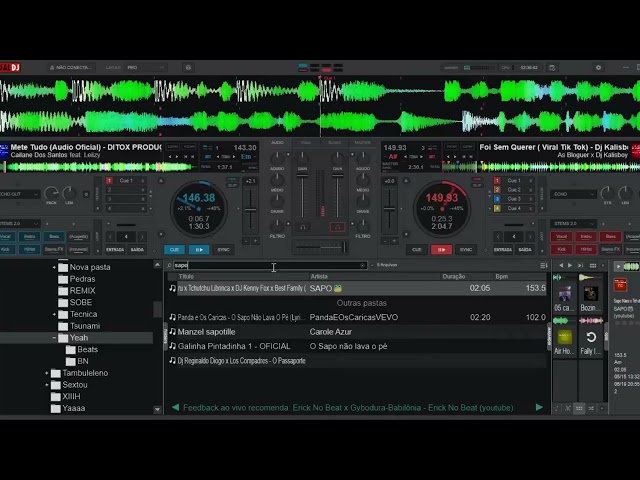The width and height of the screenshot is (640, 480).
Task: Halve left deck loop size arrow
Action: click(x=110, y=236)
